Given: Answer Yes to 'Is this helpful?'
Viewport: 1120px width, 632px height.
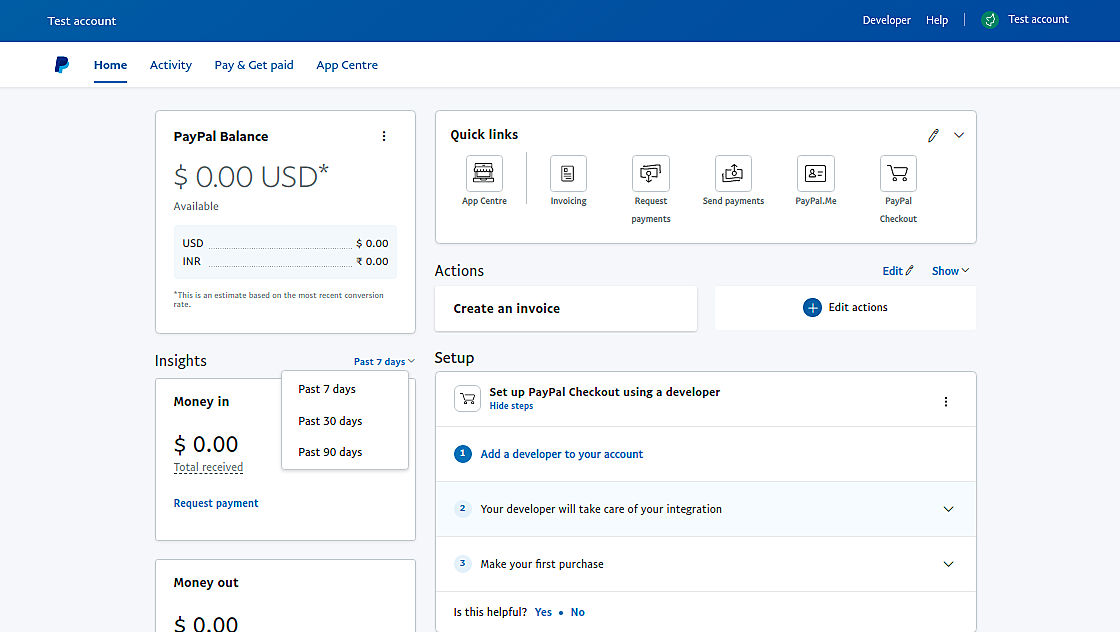Looking at the screenshot, I should pos(543,612).
